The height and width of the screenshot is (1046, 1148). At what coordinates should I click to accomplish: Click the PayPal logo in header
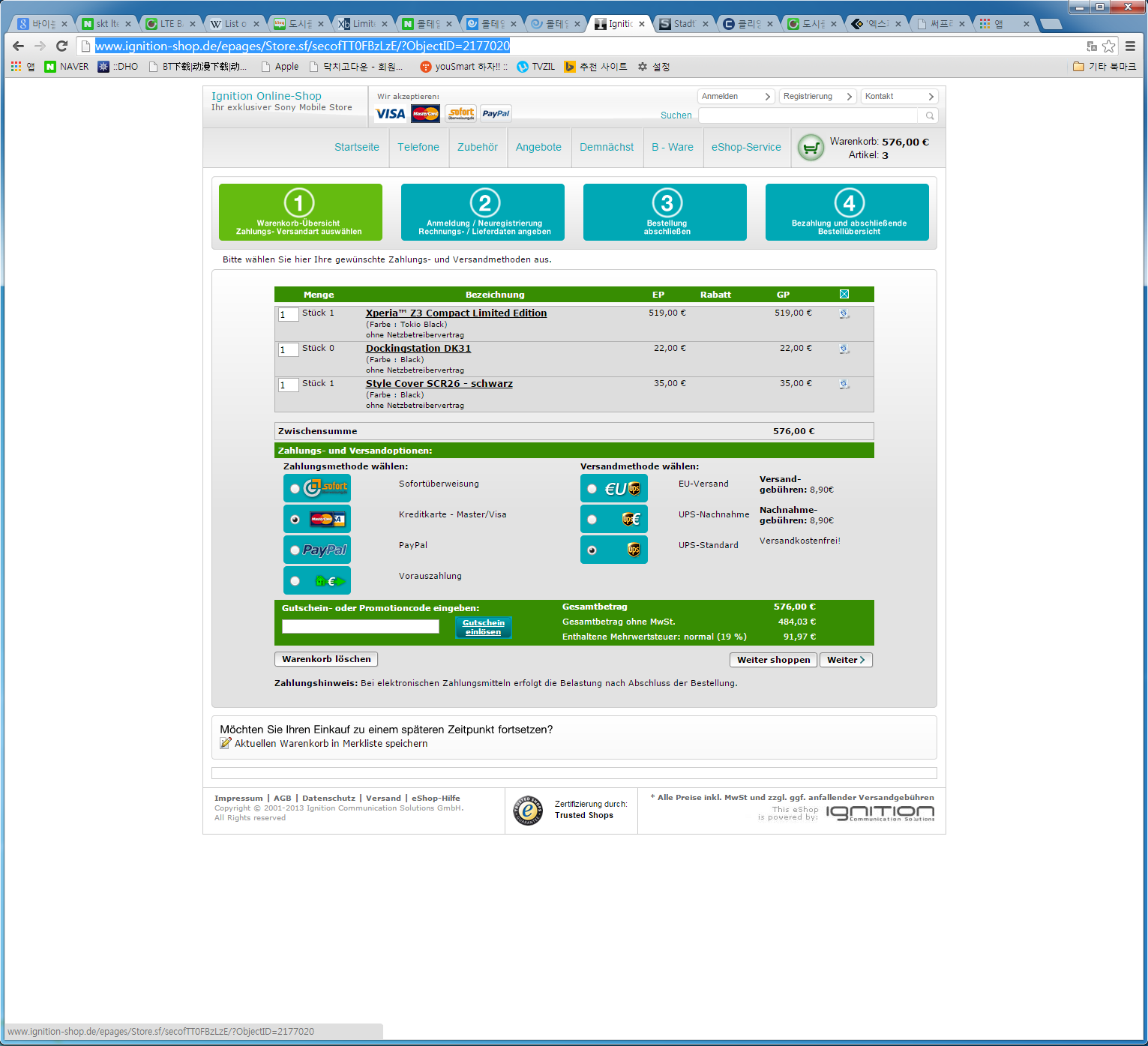pyautogui.click(x=496, y=114)
